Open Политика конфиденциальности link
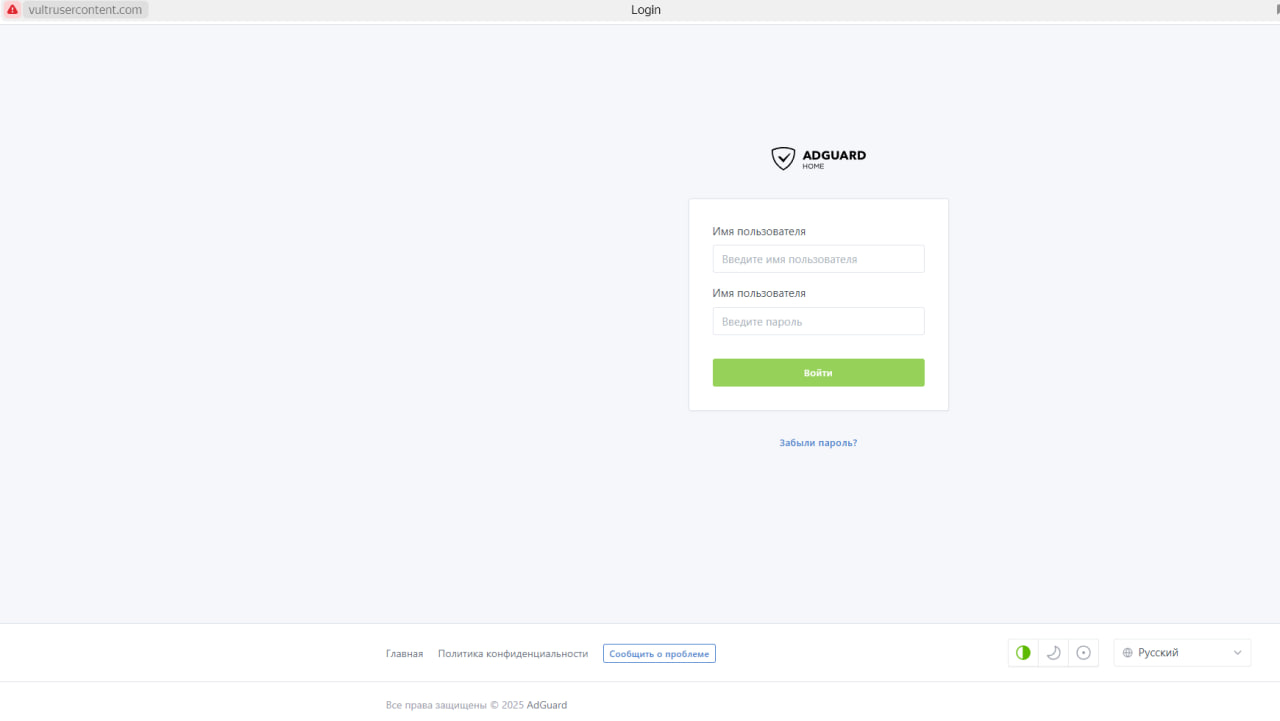This screenshot has width=1280, height=721. [x=513, y=654]
